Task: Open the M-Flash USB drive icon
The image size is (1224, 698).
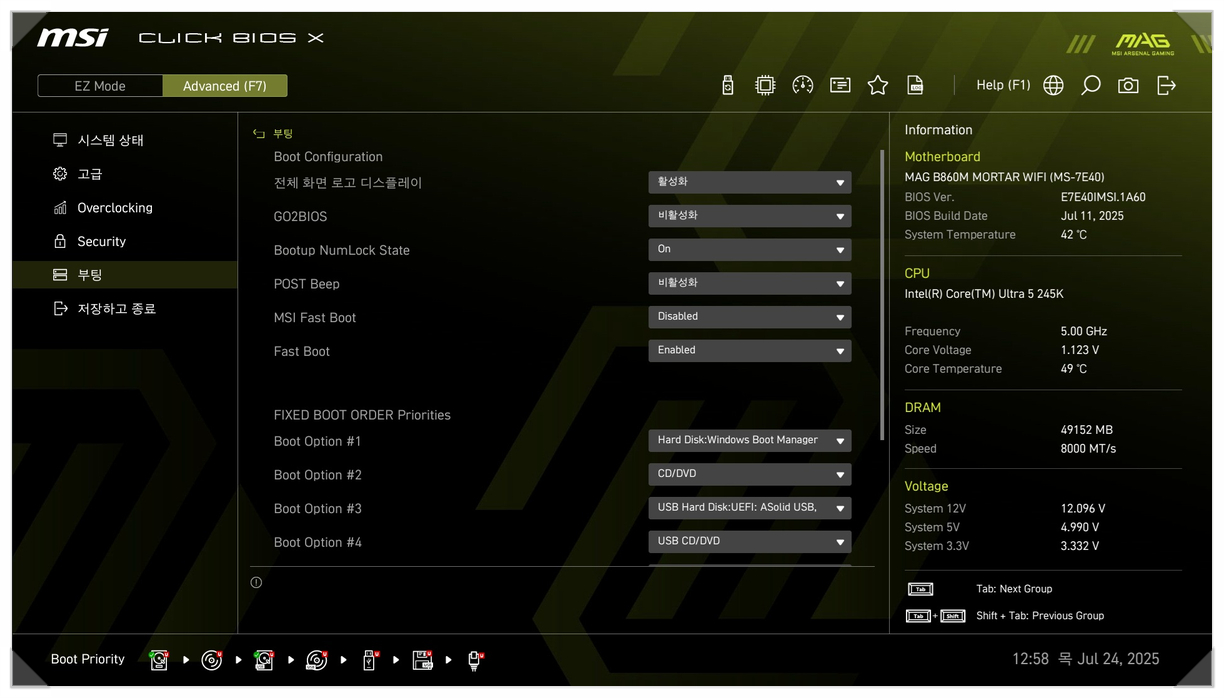Action: coord(727,86)
